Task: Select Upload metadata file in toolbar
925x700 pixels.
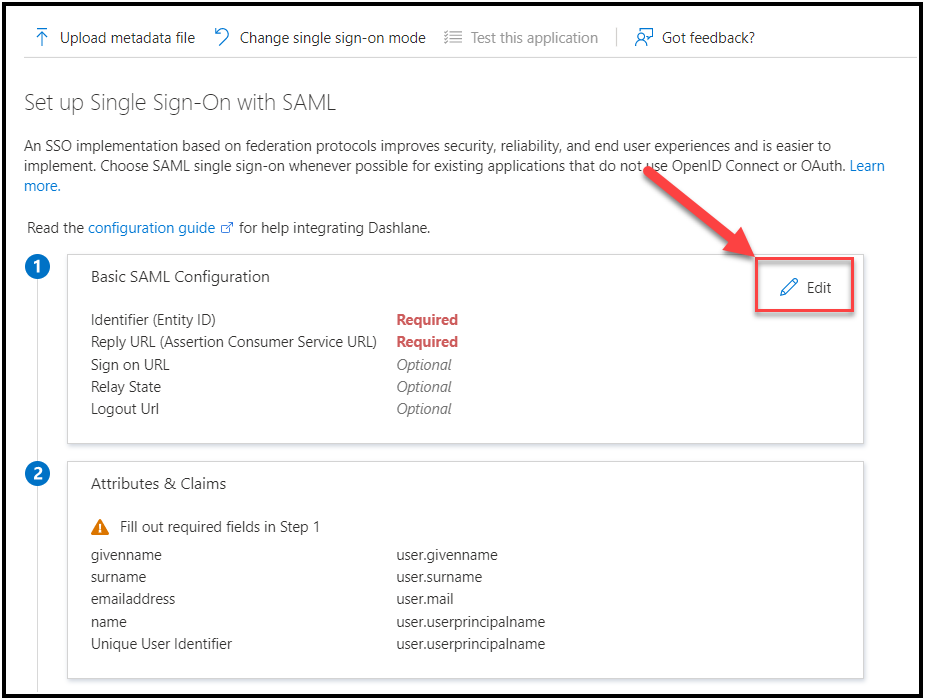Action: click(127, 38)
